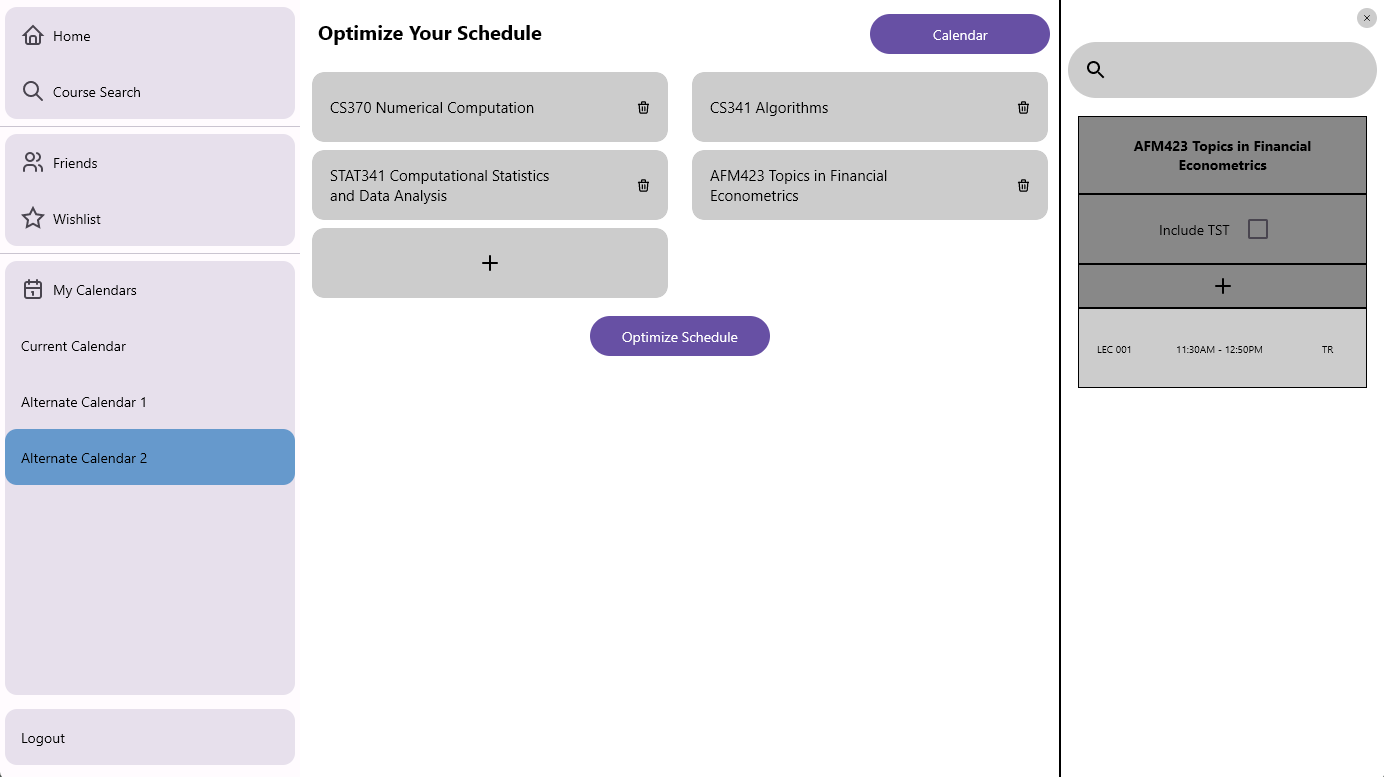Delete AFM423 Topics in Financial Econometrics
1384x777 pixels.
click(1023, 185)
